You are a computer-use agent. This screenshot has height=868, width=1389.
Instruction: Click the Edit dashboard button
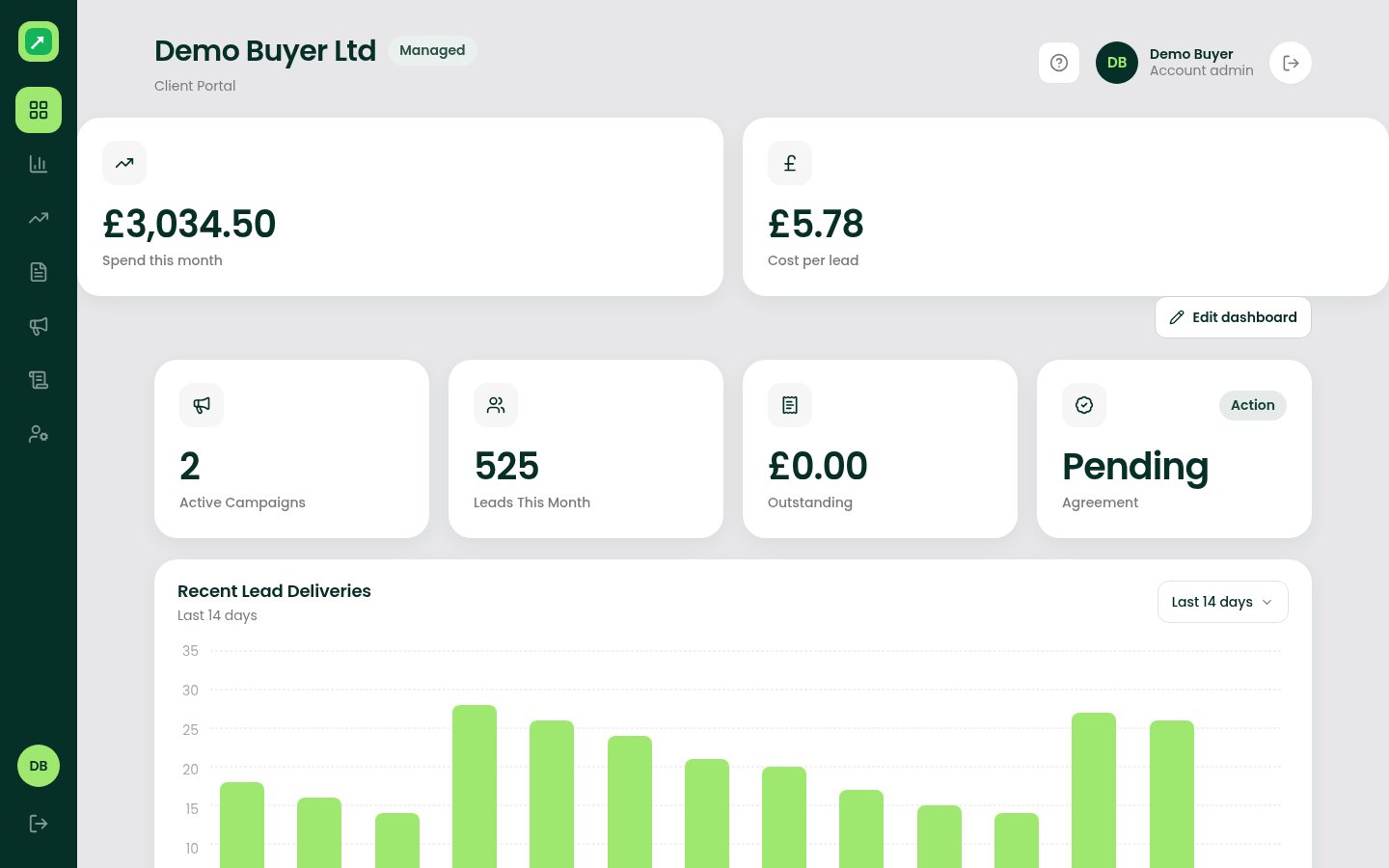1233,317
